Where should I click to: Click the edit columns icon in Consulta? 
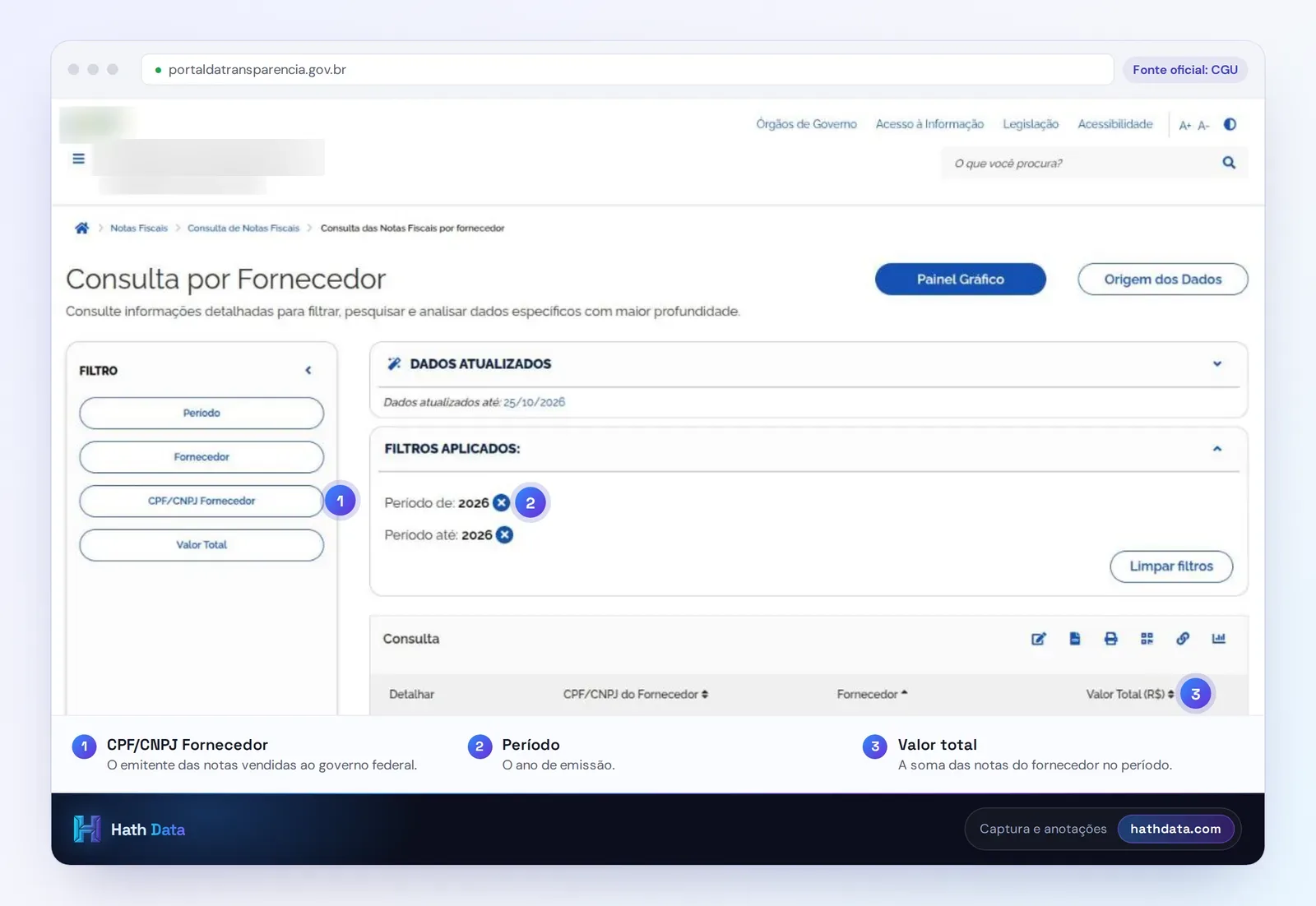pyautogui.click(x=1039, y=639)
